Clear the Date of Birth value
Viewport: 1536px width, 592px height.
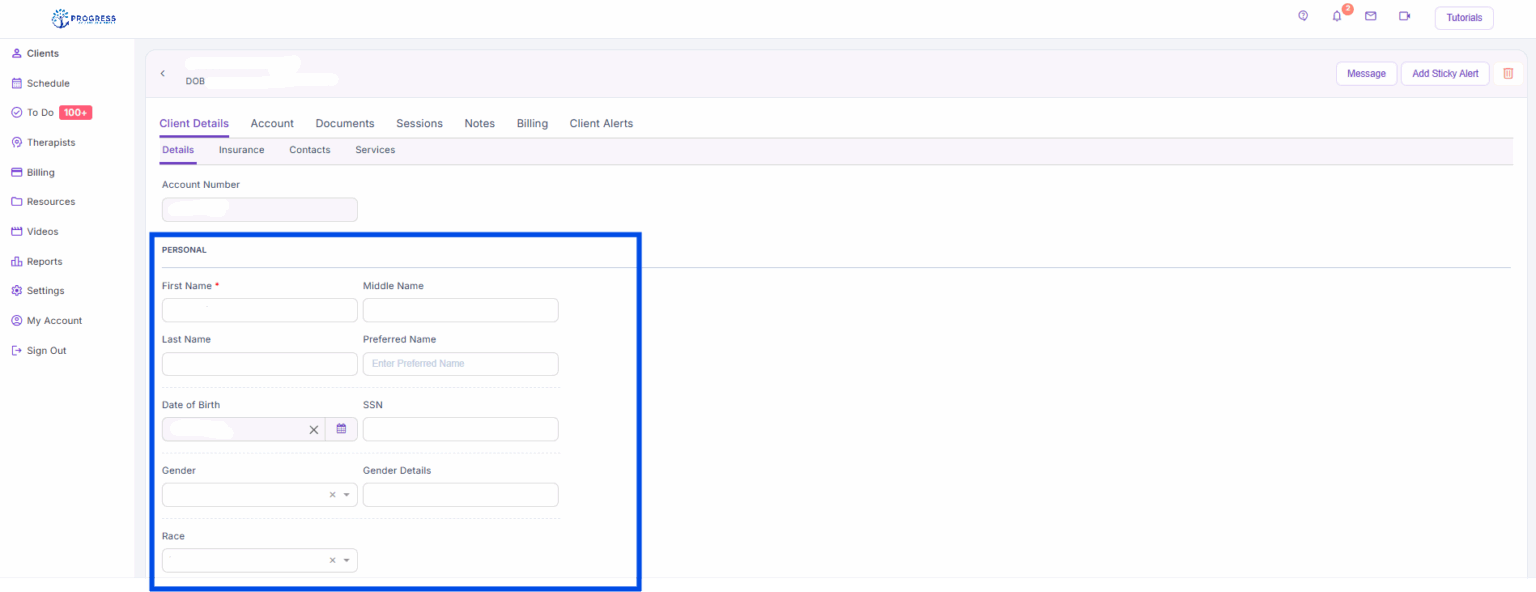pos(313,429)
